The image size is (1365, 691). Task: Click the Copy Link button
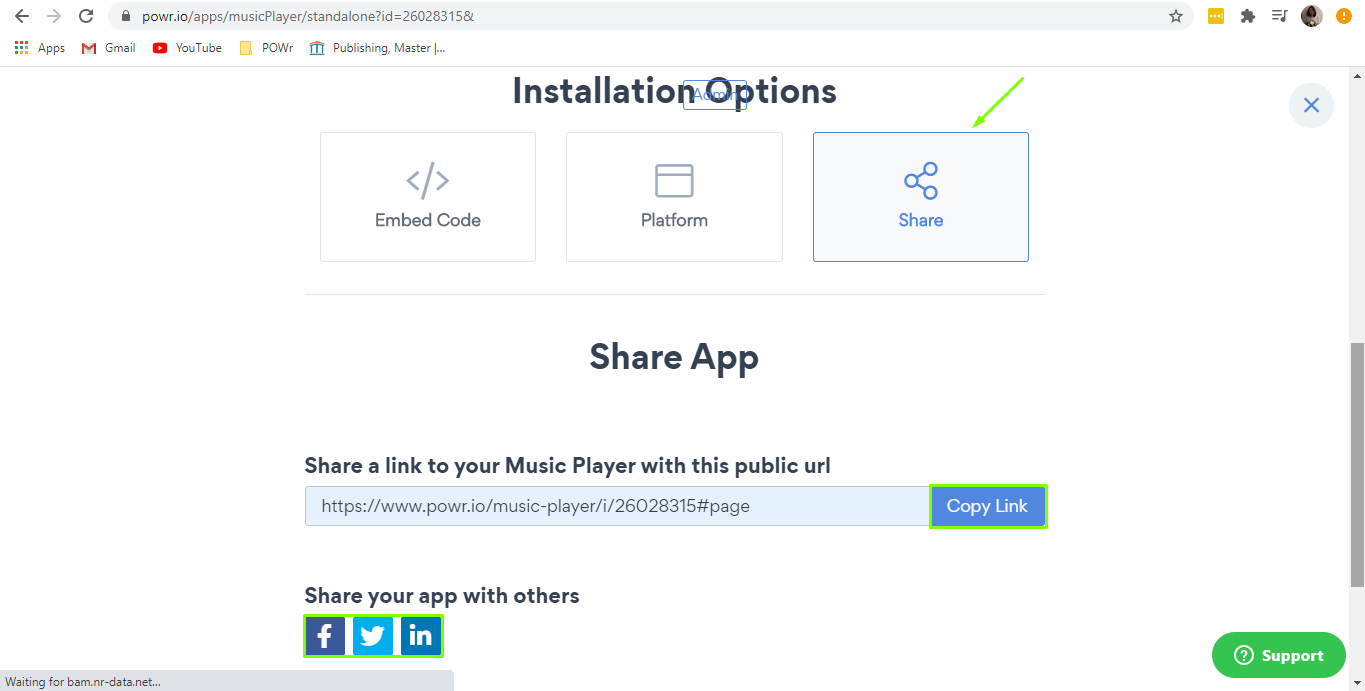pos(988,506)
